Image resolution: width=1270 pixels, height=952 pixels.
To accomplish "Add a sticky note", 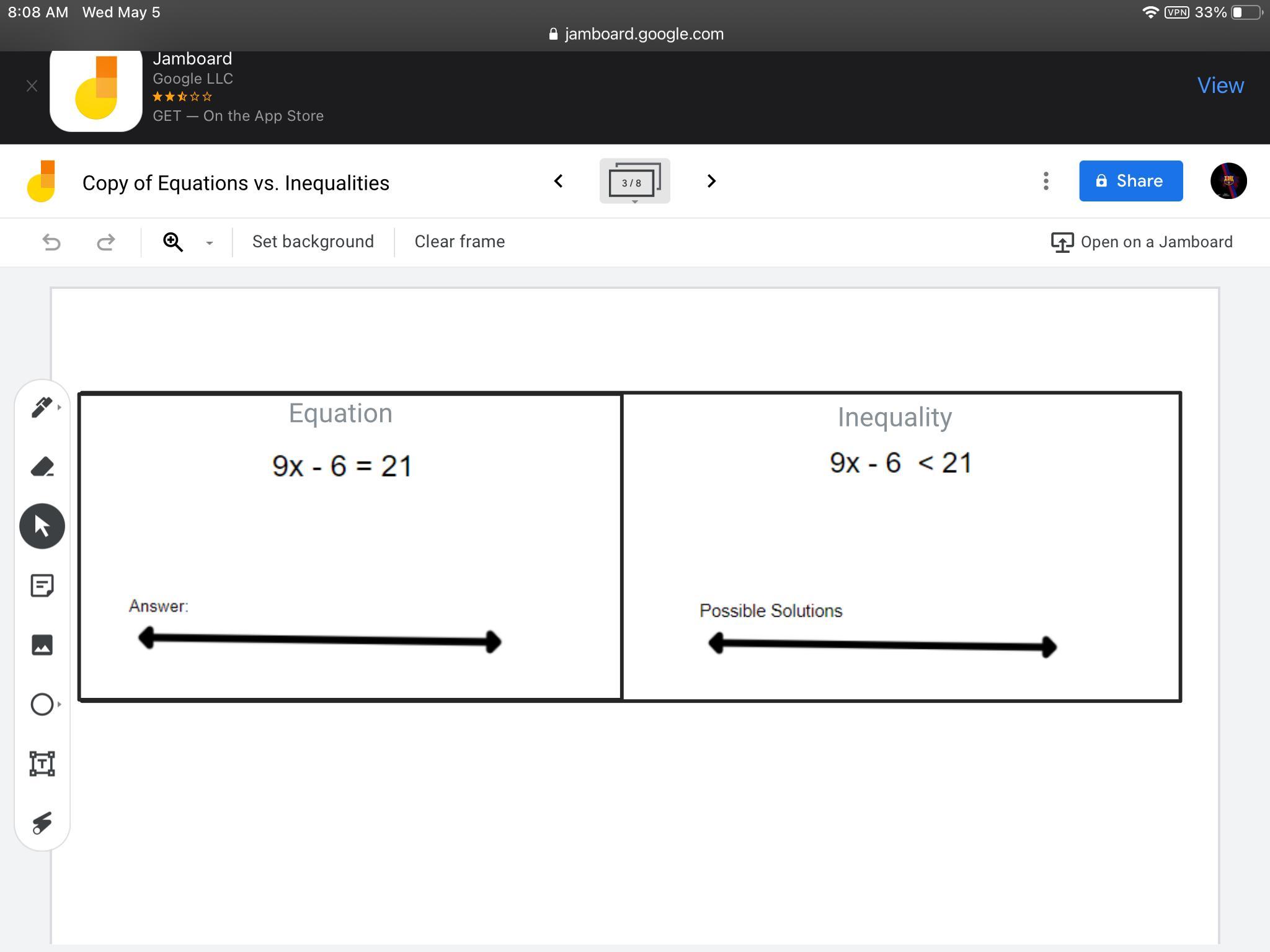I will point(42,586).
